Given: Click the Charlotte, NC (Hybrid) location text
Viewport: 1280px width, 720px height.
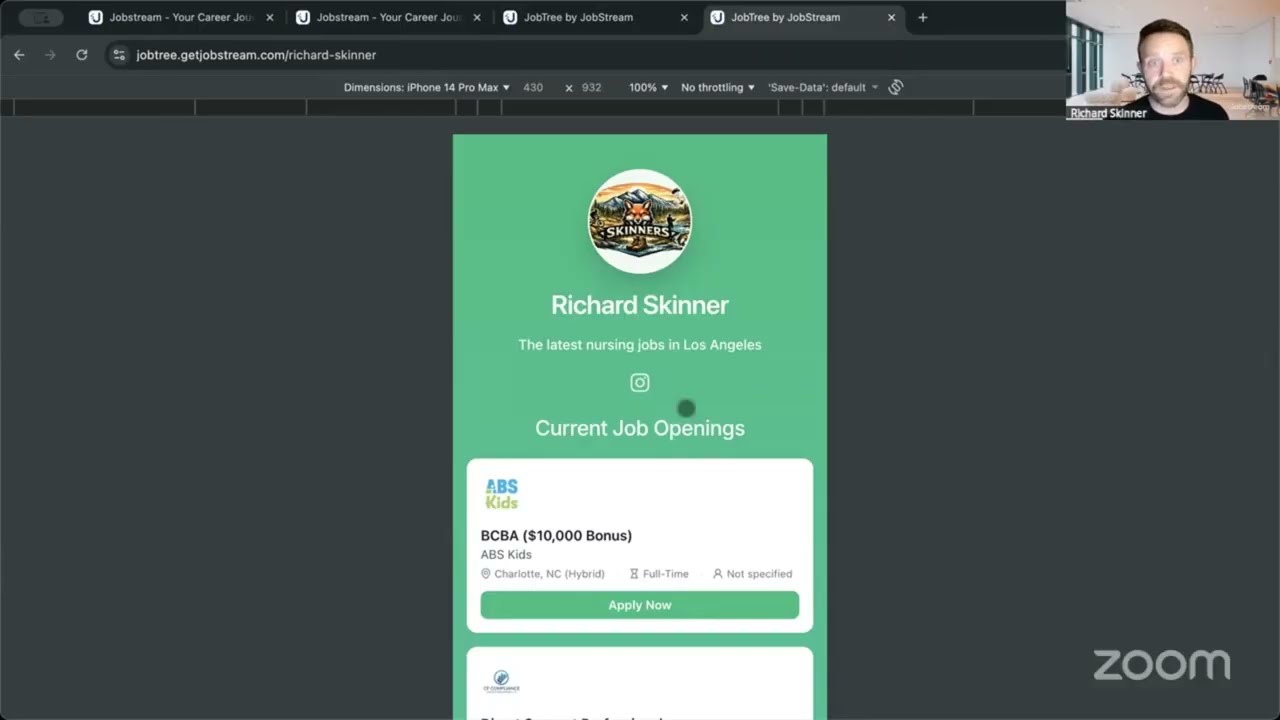Looking at the screenshot, I should point(549,574).
